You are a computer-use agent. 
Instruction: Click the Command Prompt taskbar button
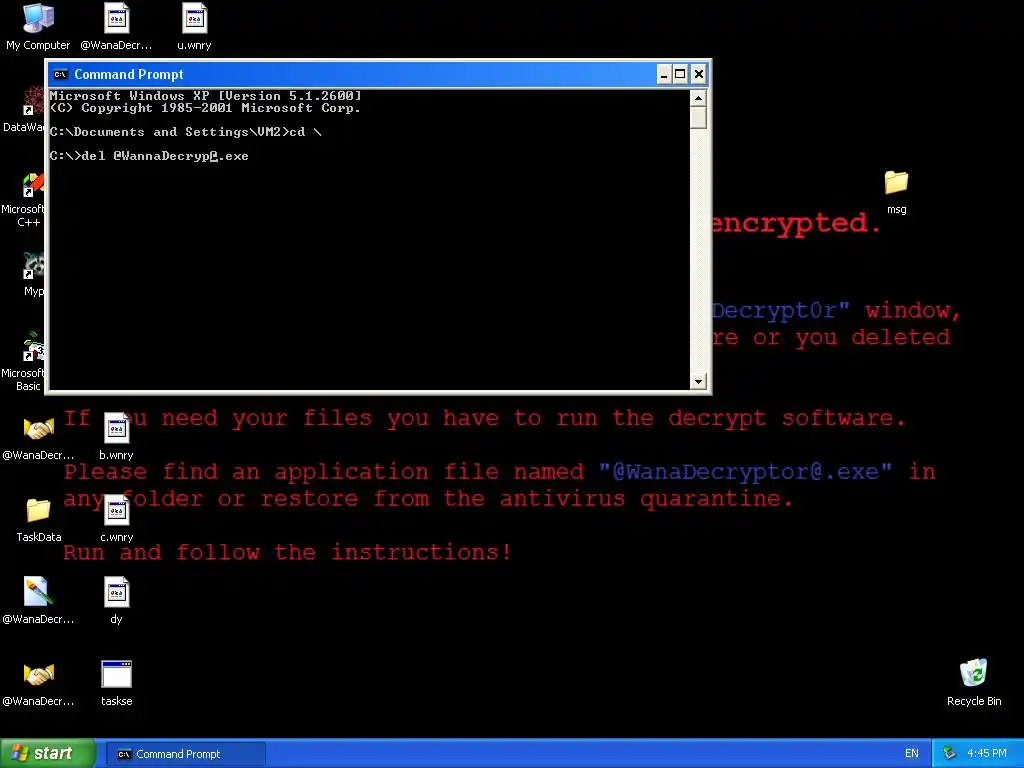click(x=185, y=754)
